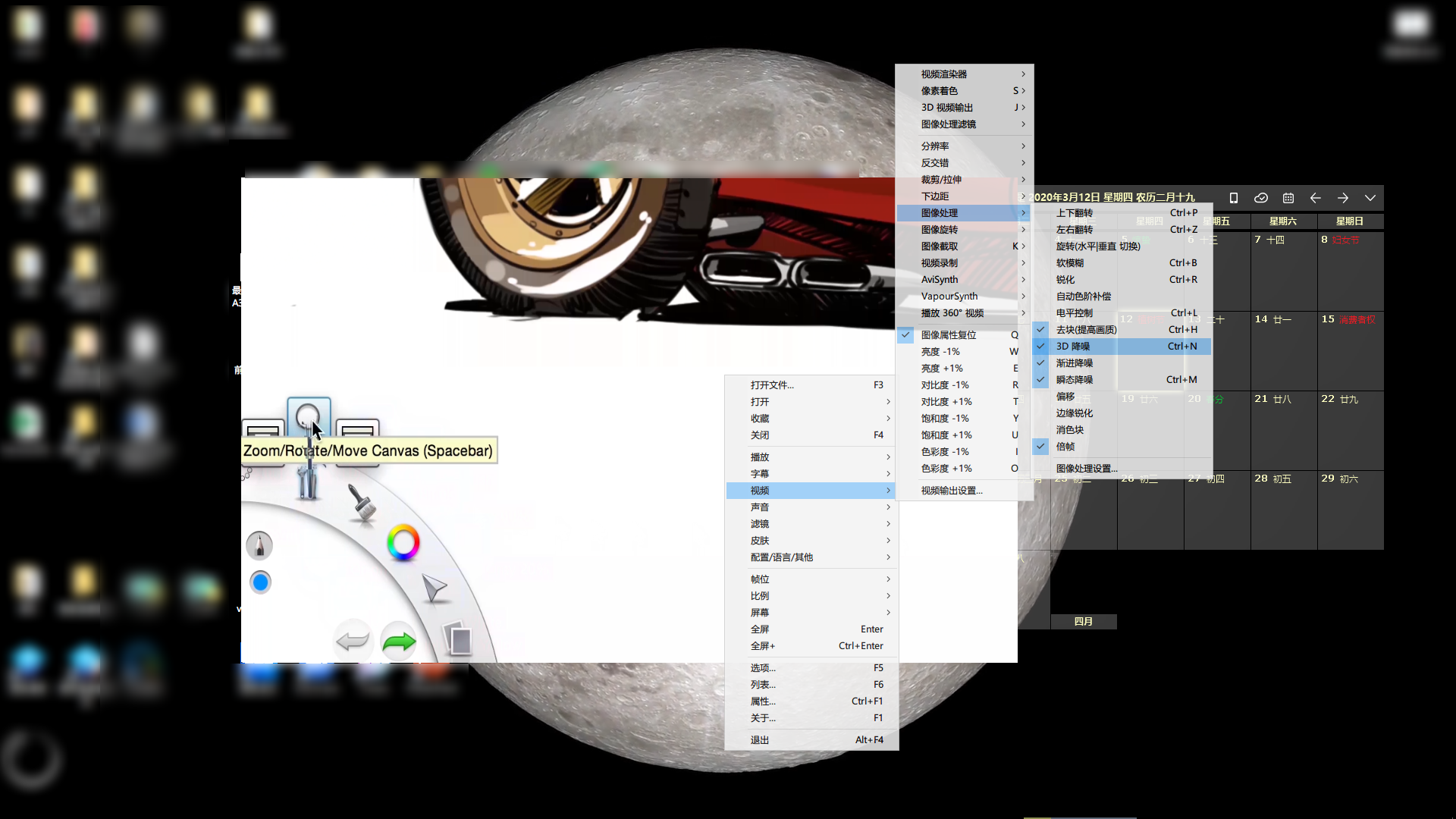The width and height of the screenshot is (1456, 819).
Task: Click 对比度 -1% entry
Action: [963, 385]
